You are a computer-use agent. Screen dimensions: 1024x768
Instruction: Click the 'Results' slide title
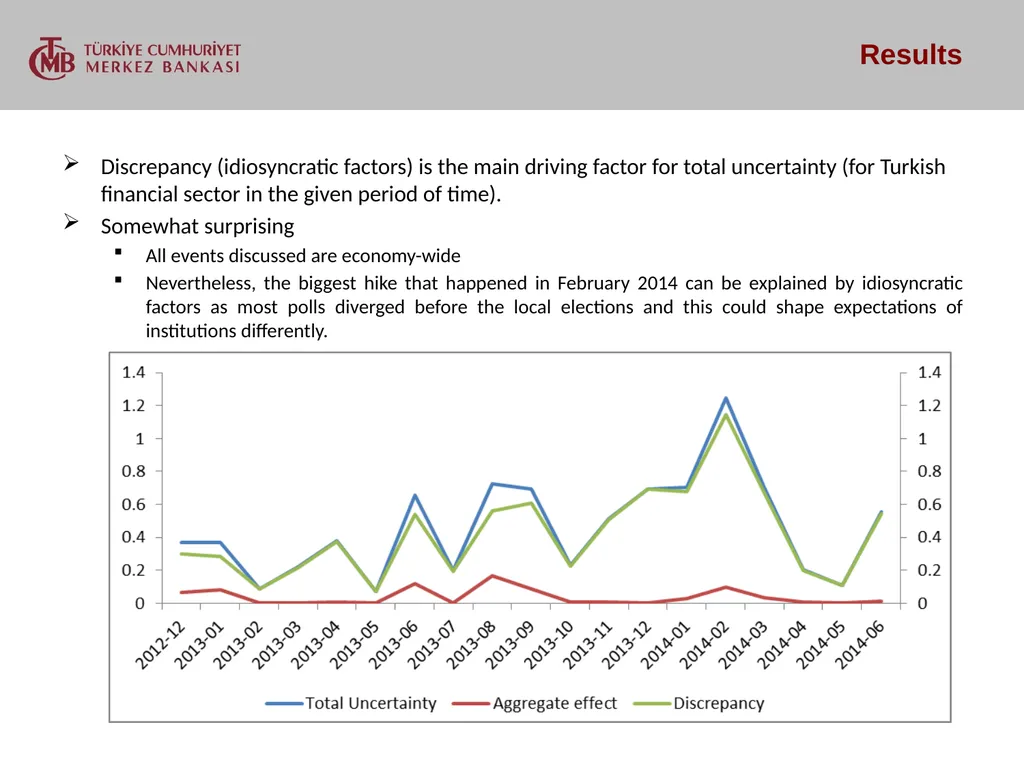coord(910,55)
